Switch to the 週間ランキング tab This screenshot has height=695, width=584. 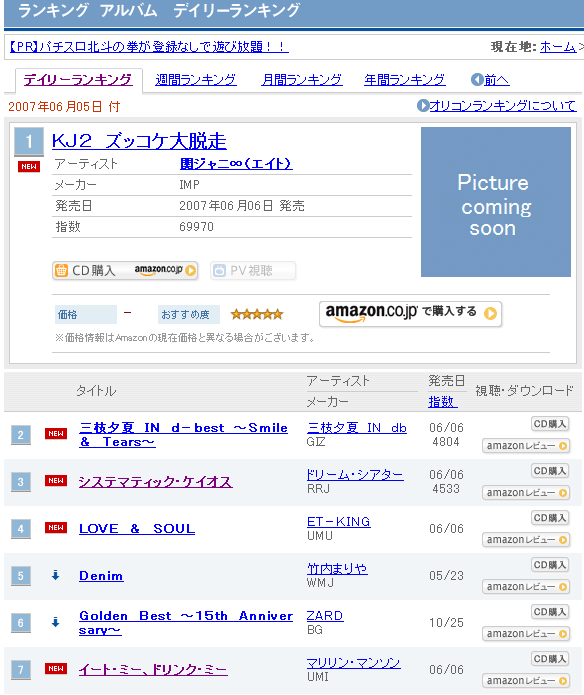tap(195, 80)
